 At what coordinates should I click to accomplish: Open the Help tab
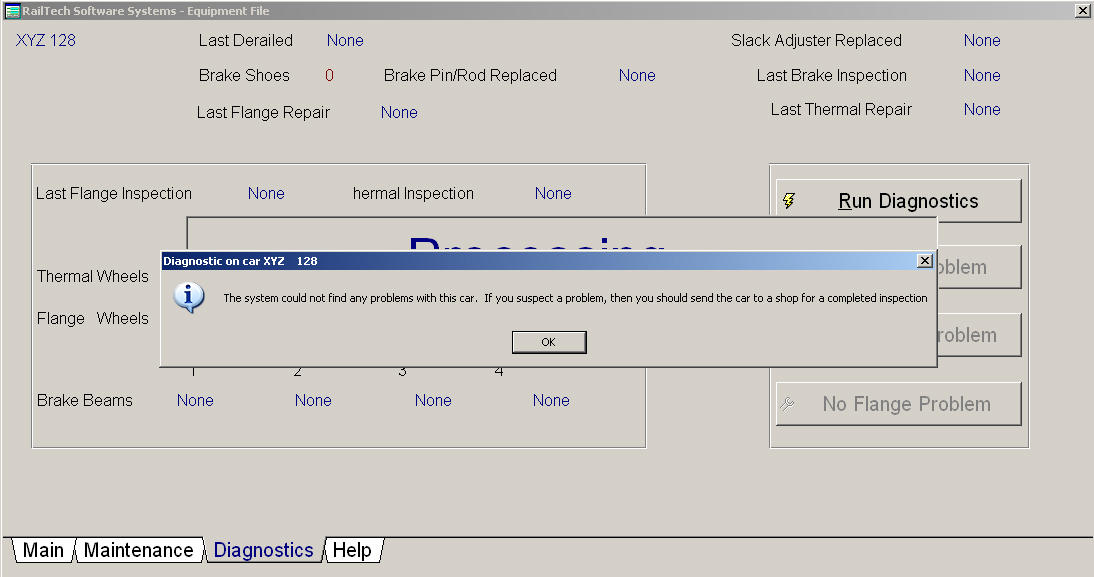pyautogui.click(x=352, y=550)
